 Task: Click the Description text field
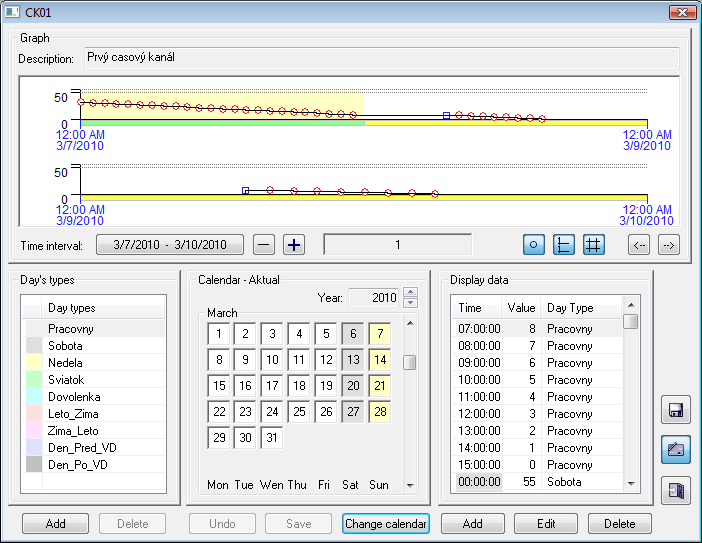pyautogui.click(x=380, y=58)
